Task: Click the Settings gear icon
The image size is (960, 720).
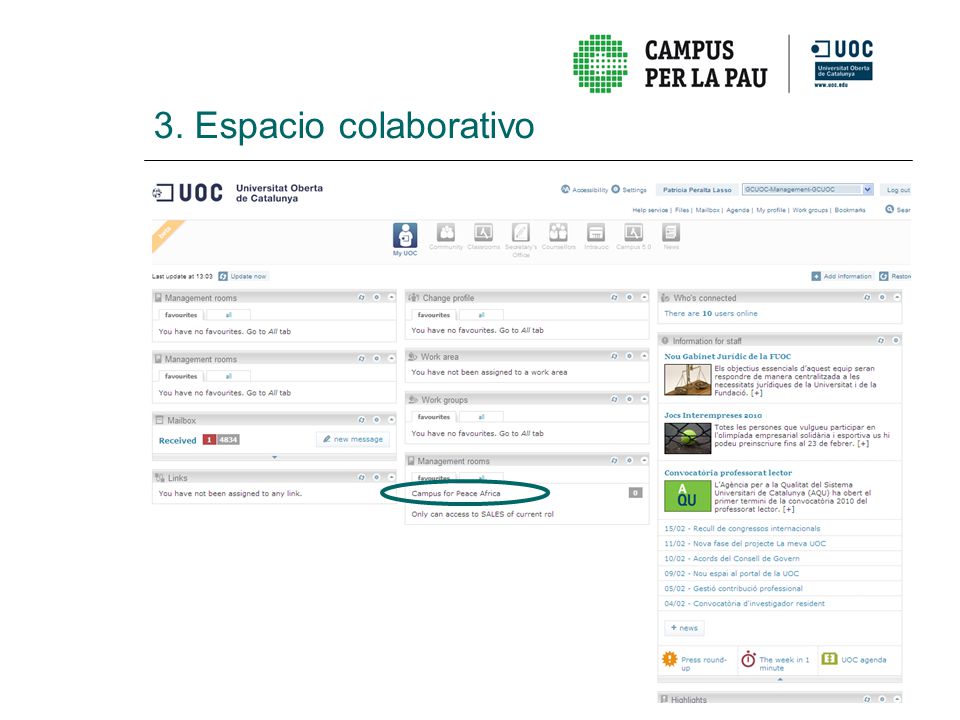Action: pos(616,189)
